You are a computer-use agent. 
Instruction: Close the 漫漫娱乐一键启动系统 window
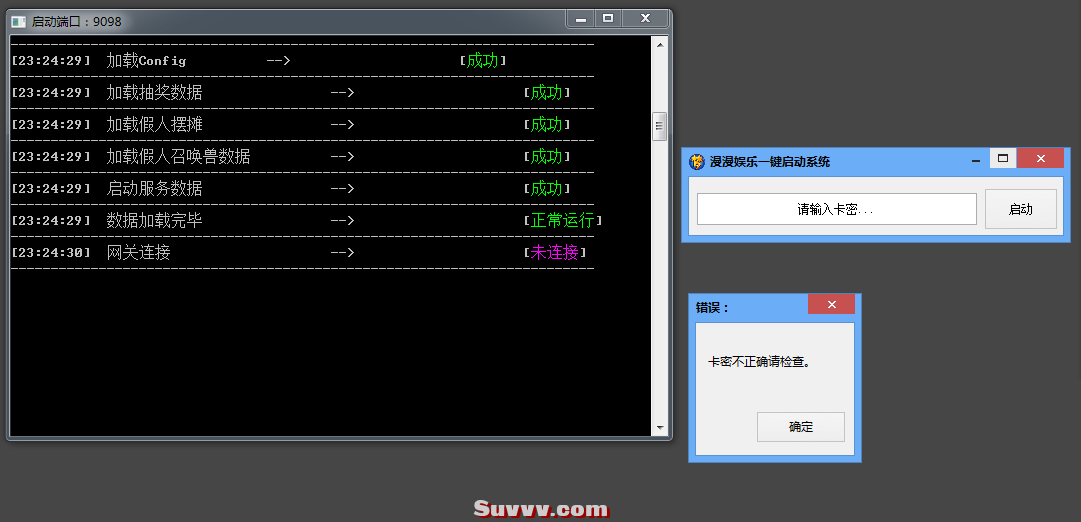point(1040,159)
